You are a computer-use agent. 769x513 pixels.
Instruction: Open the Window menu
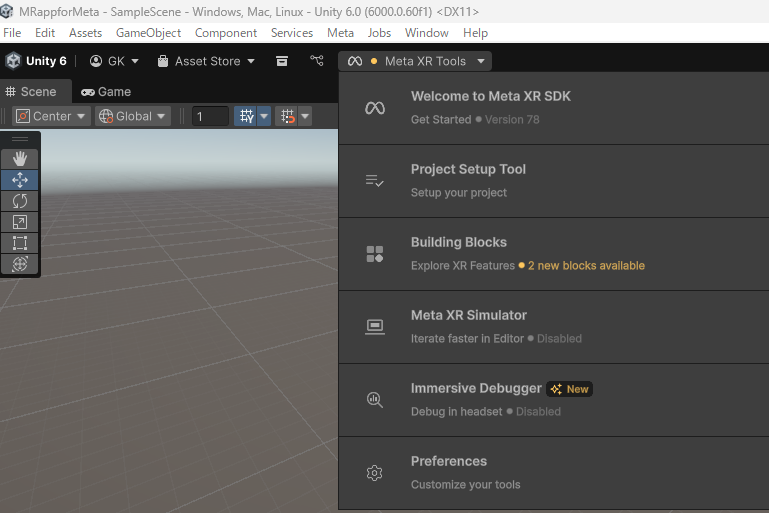(x=427, y=33)
